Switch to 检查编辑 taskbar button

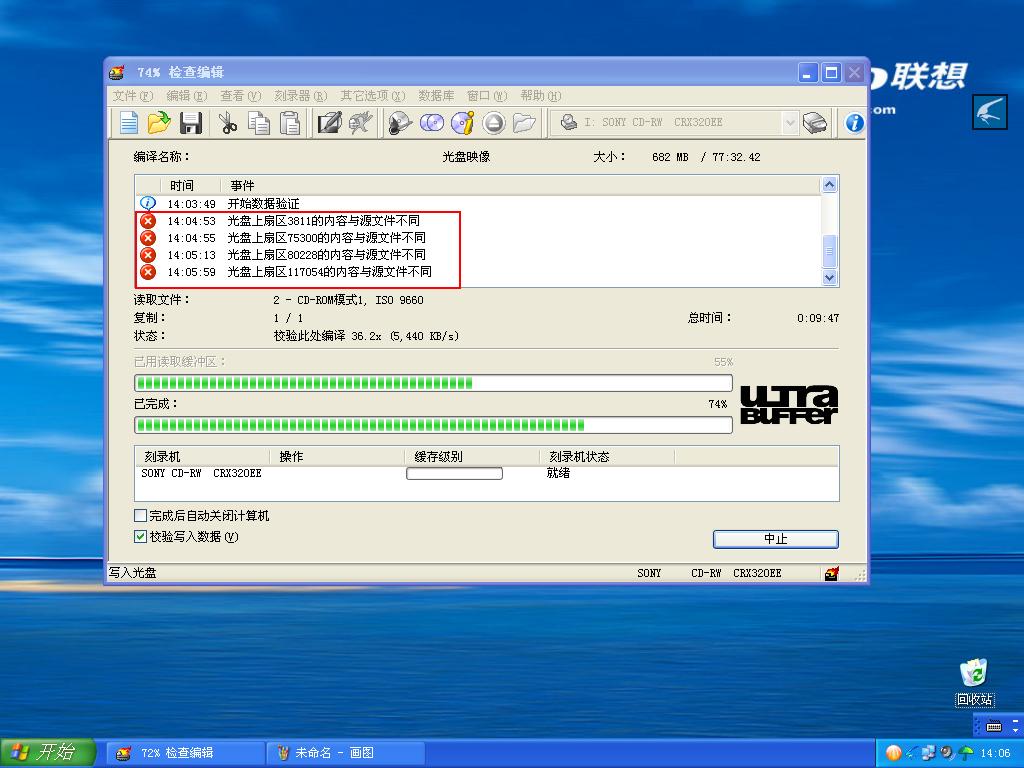pyautogui.click(x=185, y=753)
